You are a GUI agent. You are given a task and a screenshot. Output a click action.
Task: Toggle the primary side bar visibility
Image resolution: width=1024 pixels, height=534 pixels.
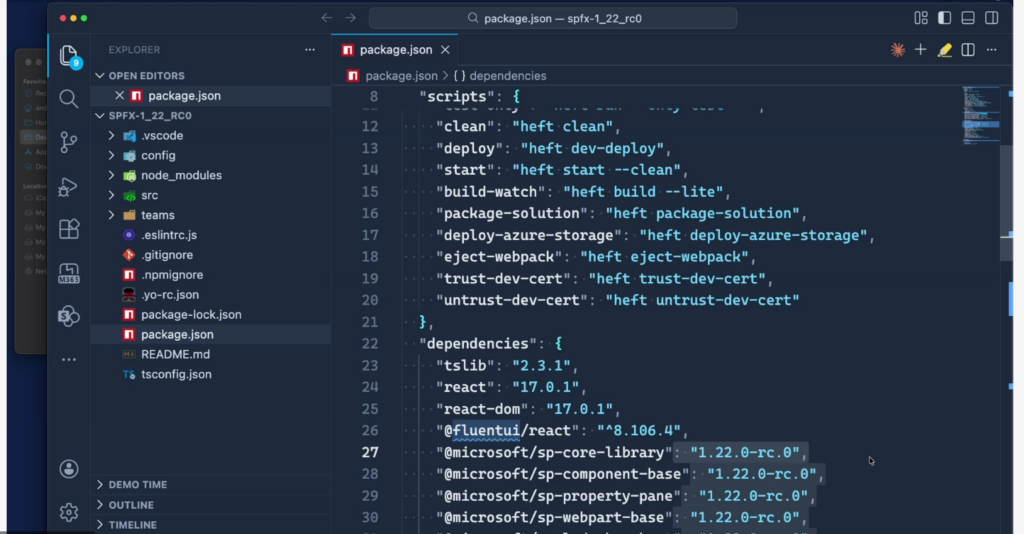944,18
